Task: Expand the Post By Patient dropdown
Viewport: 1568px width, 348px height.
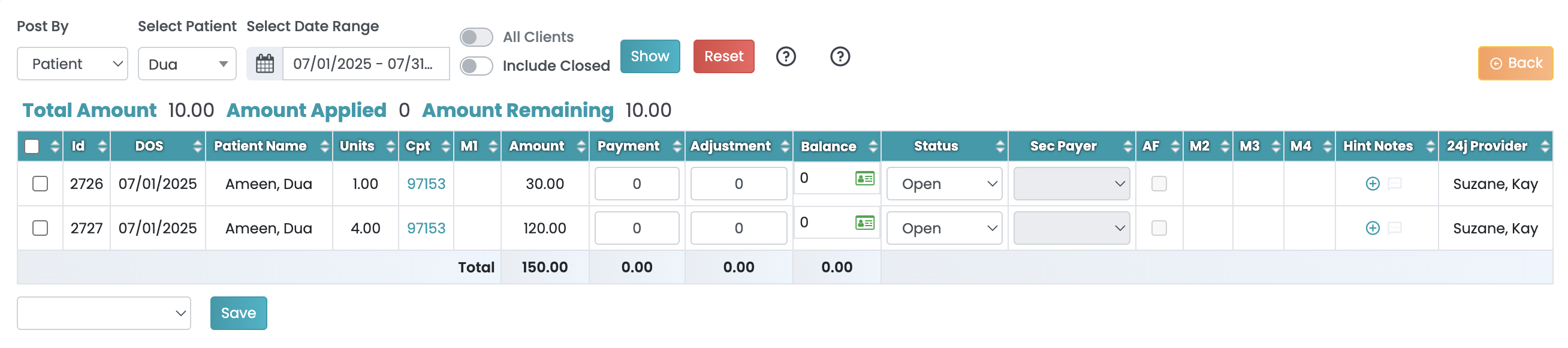Action: pyautogui.click(x=73, y=64)
